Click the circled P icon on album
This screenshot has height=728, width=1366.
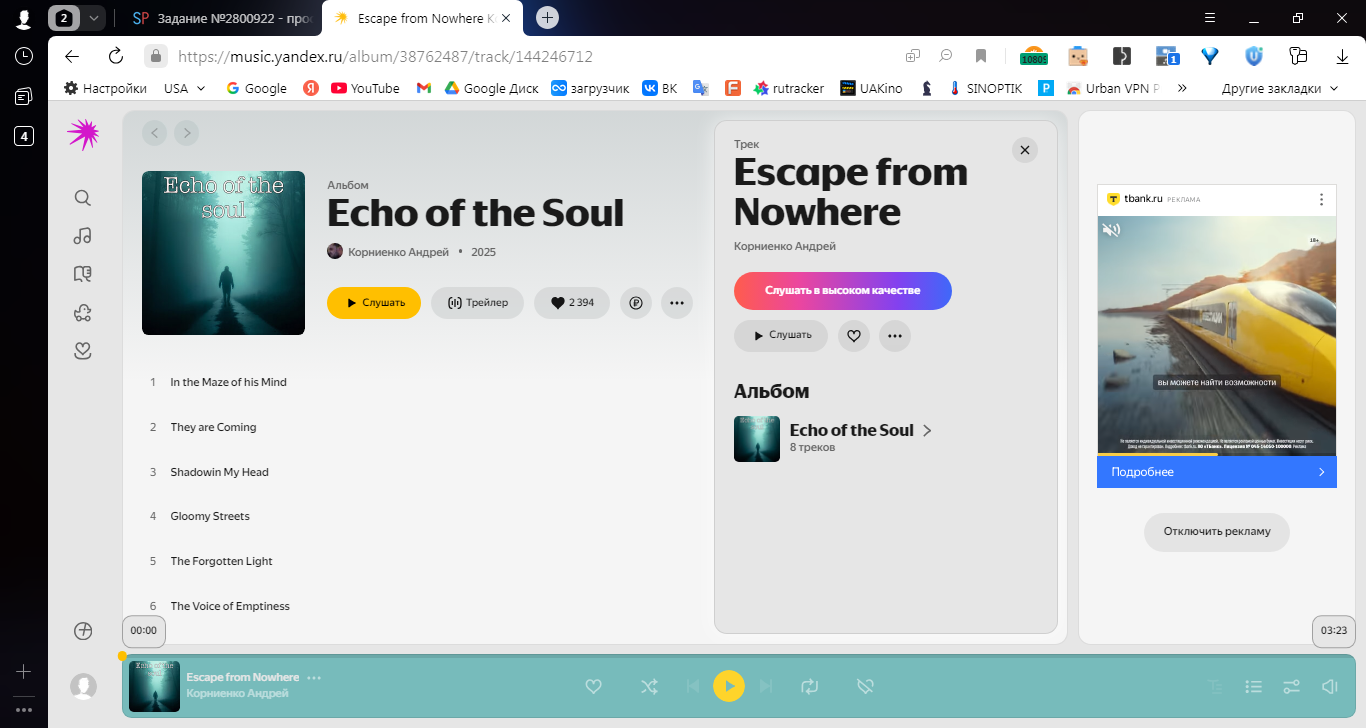point(636,303)
